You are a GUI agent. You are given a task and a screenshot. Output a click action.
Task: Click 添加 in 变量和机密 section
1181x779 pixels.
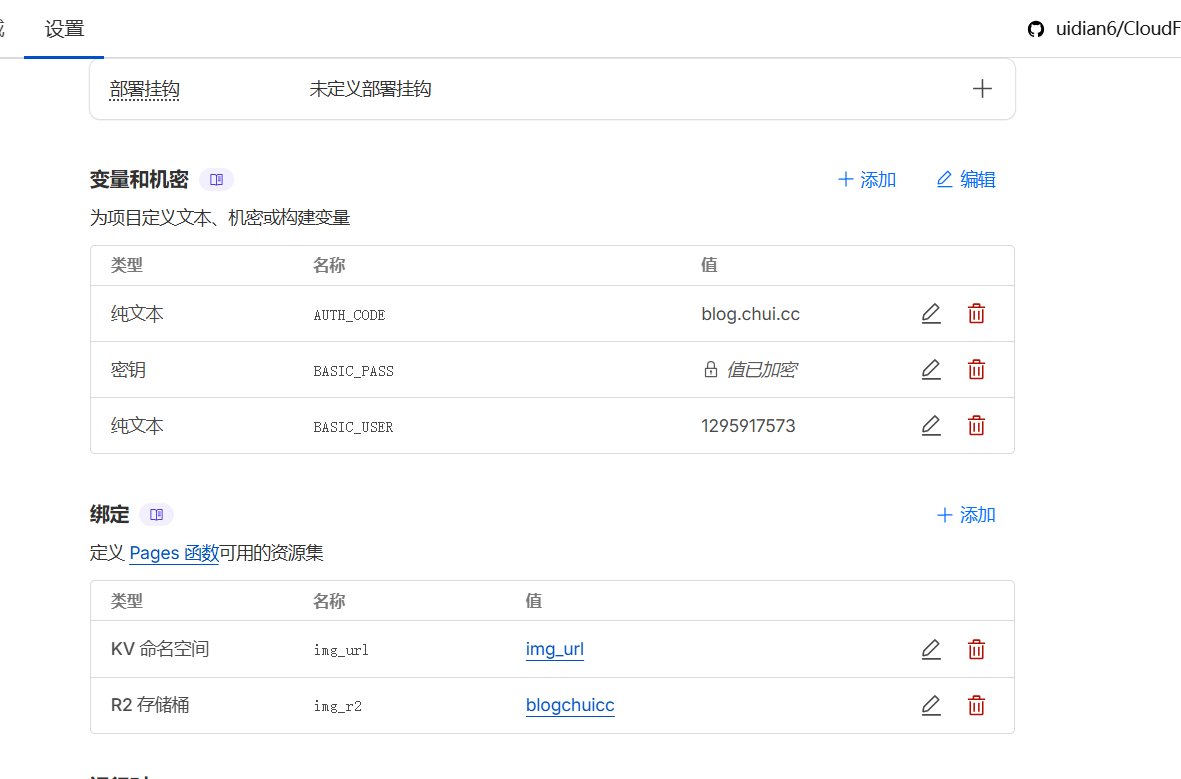tap(867, 180)
